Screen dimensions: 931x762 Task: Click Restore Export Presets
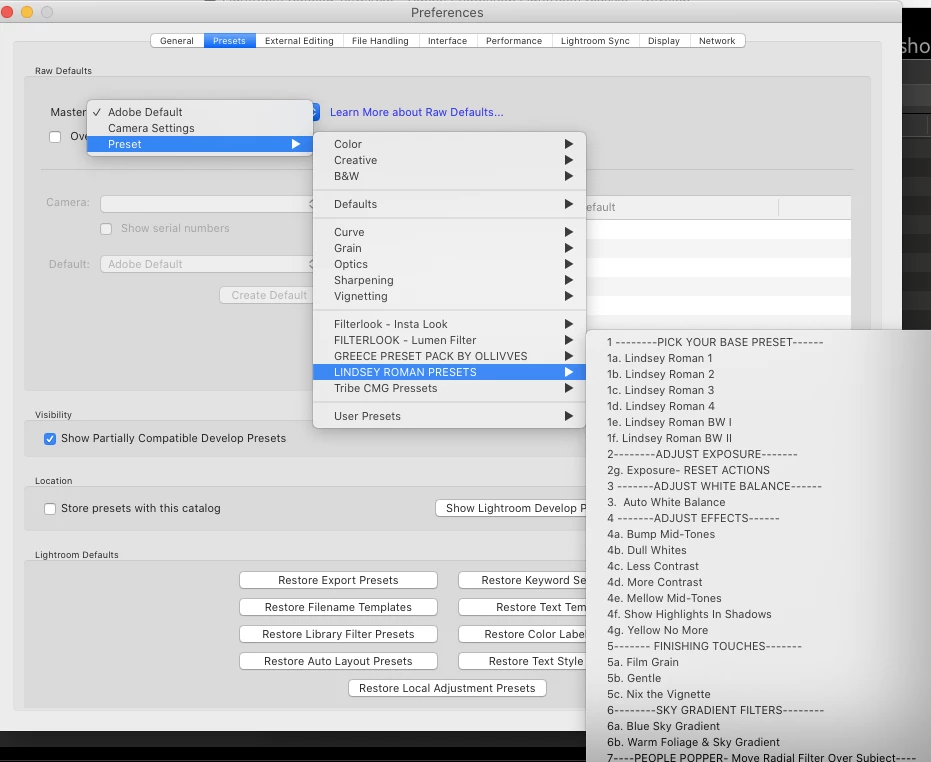click(x=338, y=580)
